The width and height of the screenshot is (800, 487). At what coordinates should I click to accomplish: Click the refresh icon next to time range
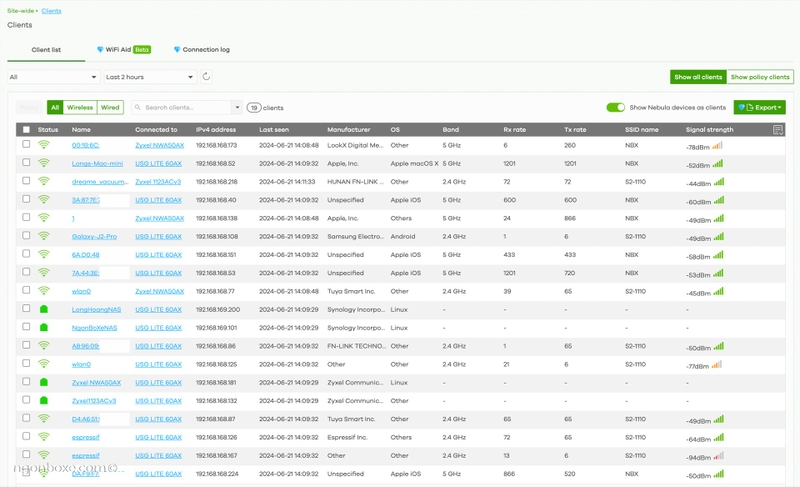206,76
